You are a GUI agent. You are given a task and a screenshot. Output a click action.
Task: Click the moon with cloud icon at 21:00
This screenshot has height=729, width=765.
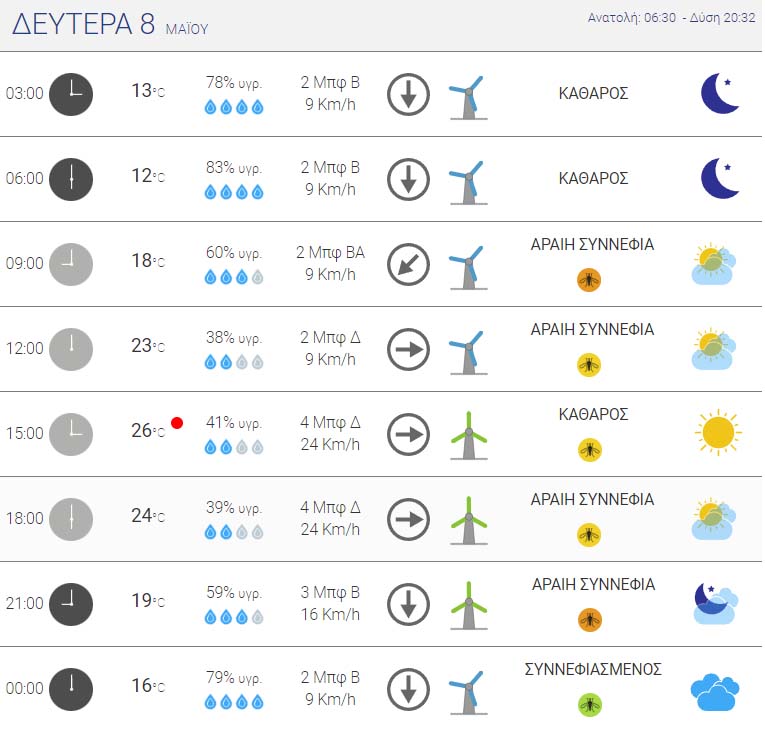pyautogui.click(x=715, y=603)
